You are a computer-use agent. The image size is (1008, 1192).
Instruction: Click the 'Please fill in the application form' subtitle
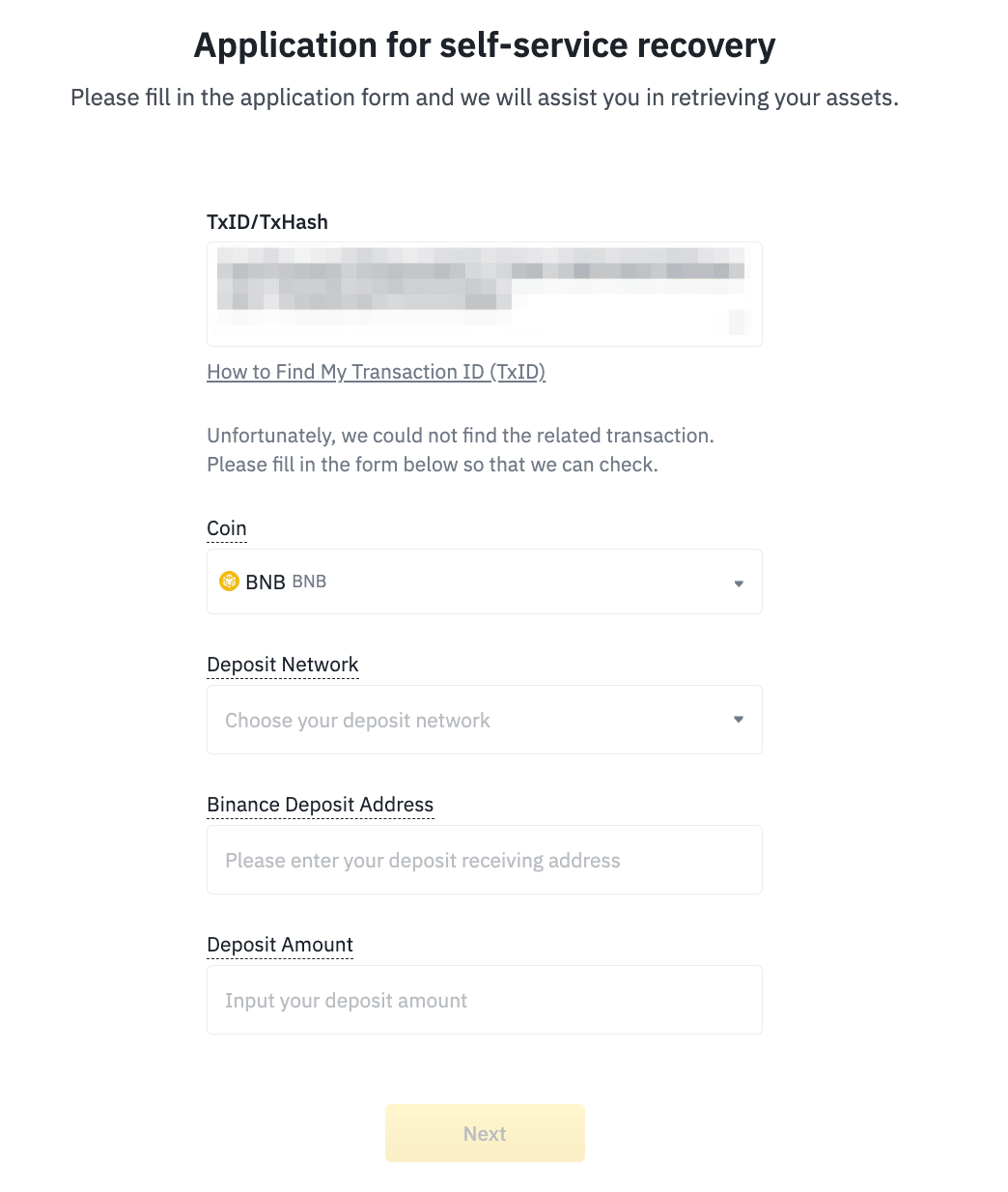pyautogui.click(x=485, y=98)
